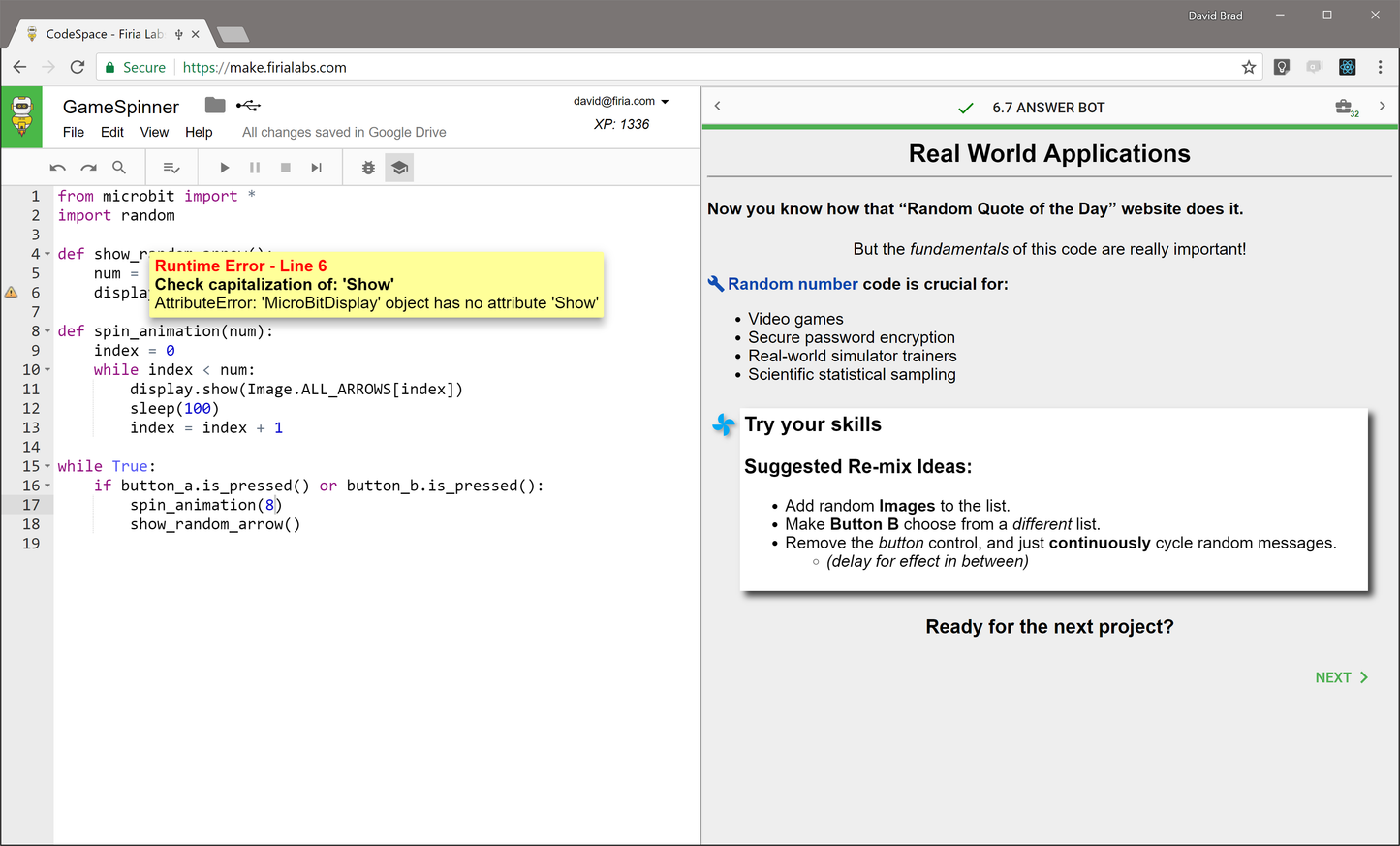Viewport: 1400px width, 846px height.
Task: Run the GameSpinner program
Action: [224, 167]
